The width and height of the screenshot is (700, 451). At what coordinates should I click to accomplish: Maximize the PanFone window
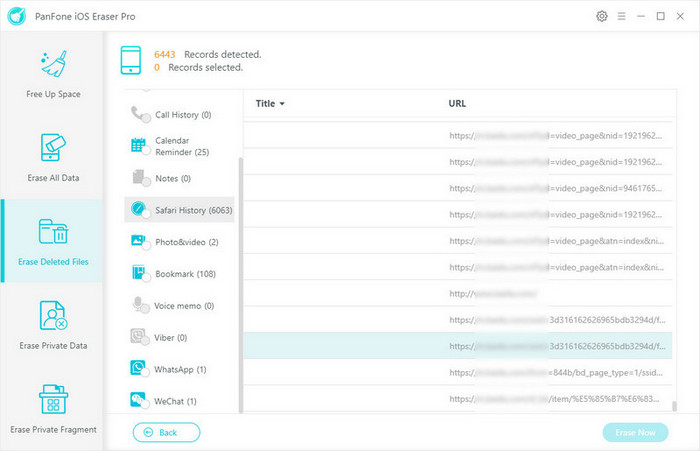click(x=661, y=17)
